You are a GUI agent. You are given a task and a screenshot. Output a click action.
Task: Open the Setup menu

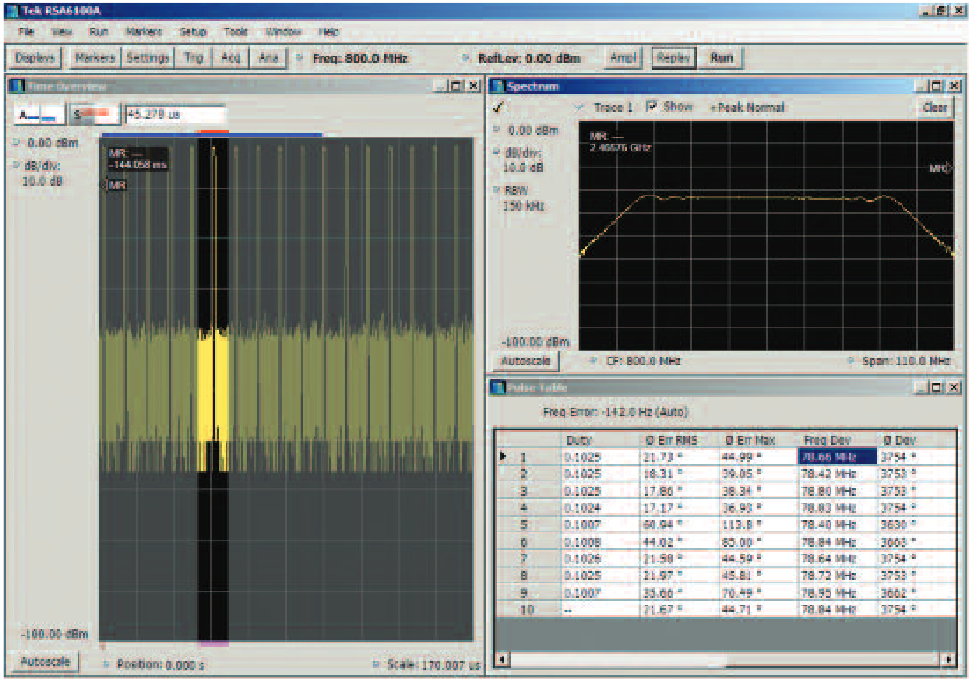point(193,31)
